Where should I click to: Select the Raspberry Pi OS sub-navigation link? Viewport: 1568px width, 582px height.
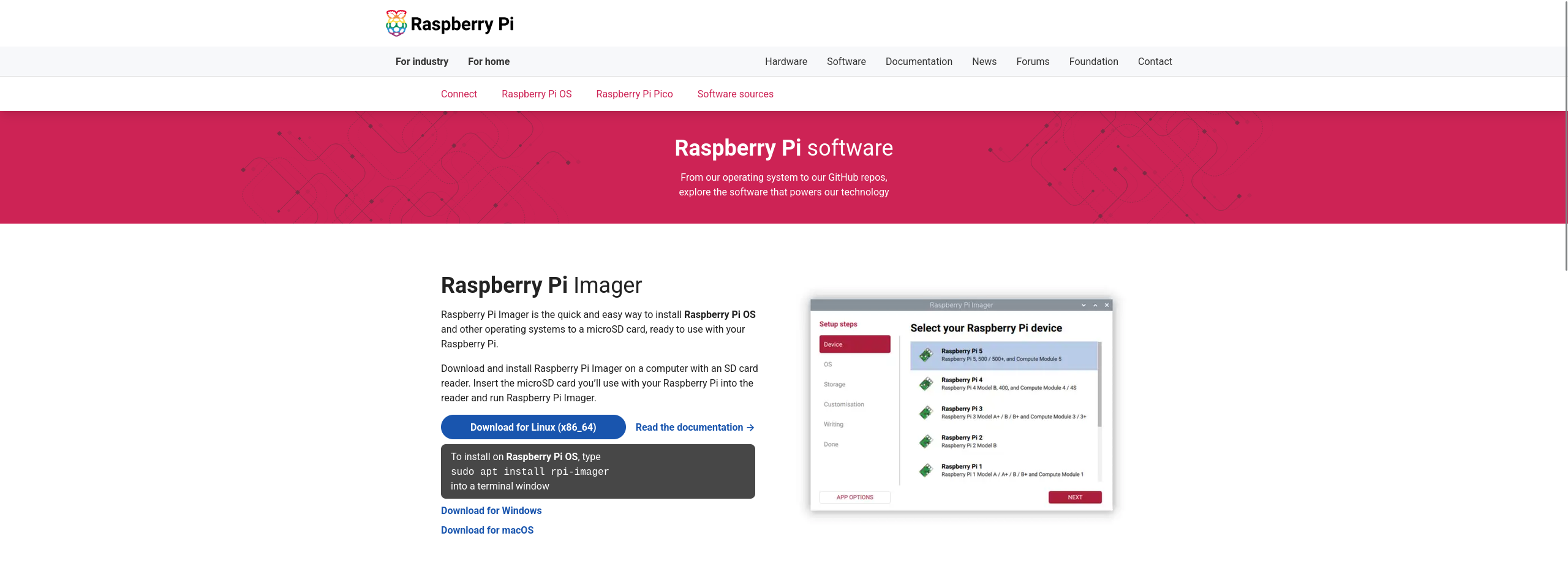[x=537, y=94]
